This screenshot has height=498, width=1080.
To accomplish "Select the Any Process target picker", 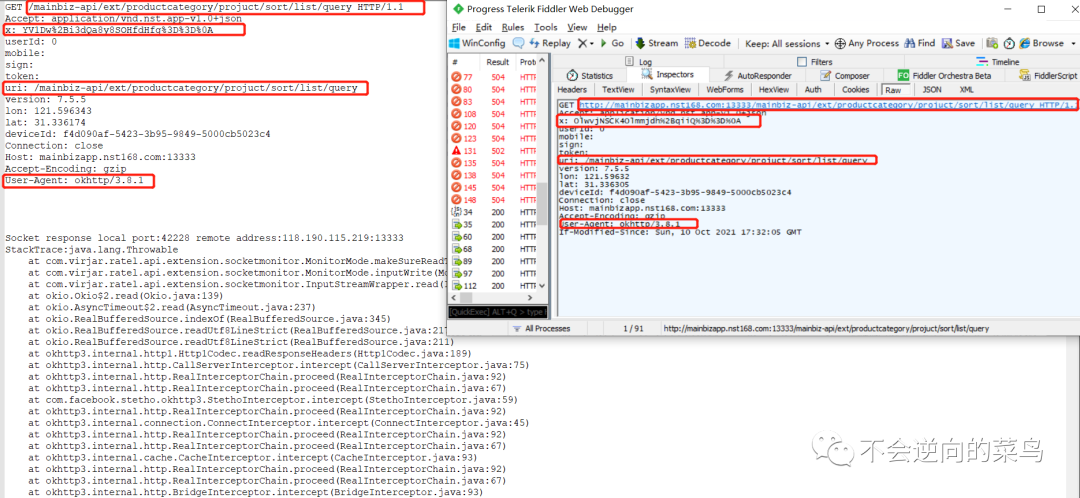I will tap(866, 43).
